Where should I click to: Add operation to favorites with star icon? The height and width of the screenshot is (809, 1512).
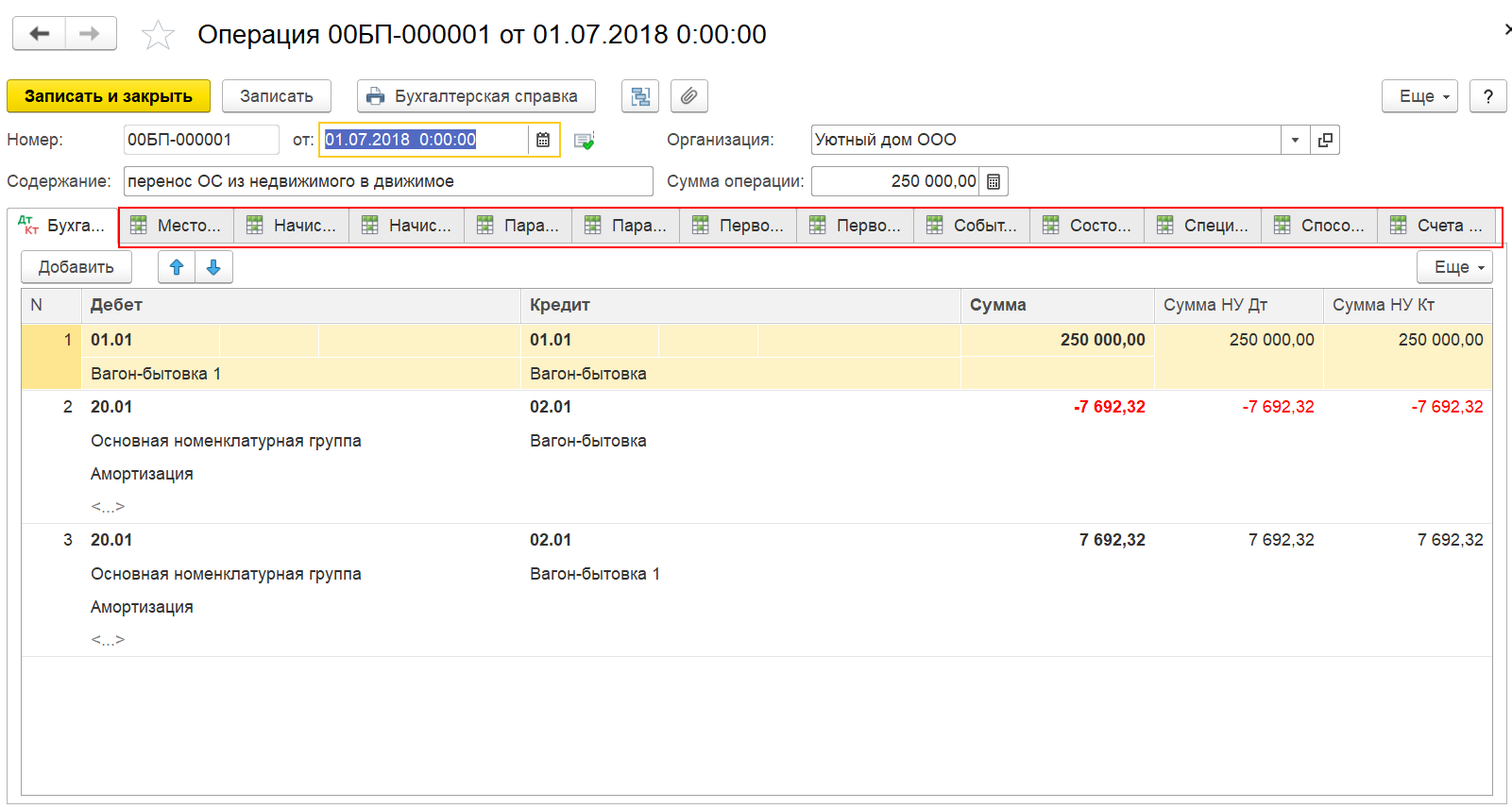[158, 36]
